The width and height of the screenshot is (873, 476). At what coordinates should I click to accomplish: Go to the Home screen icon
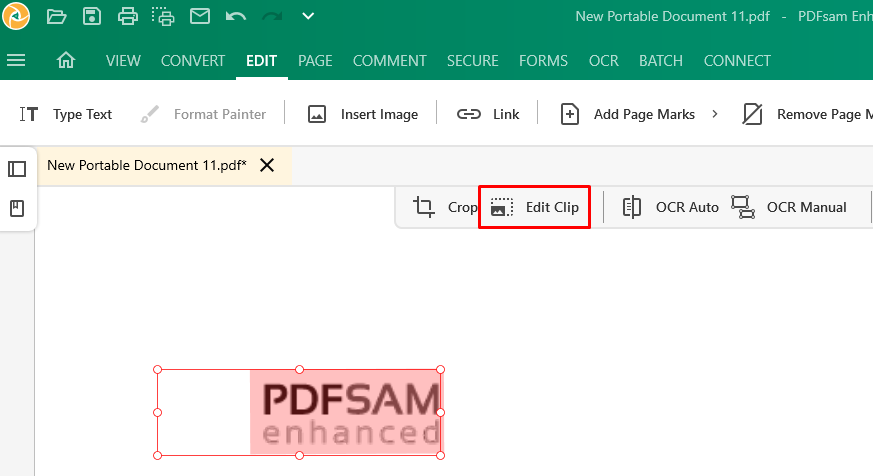[x=66, y=60]
